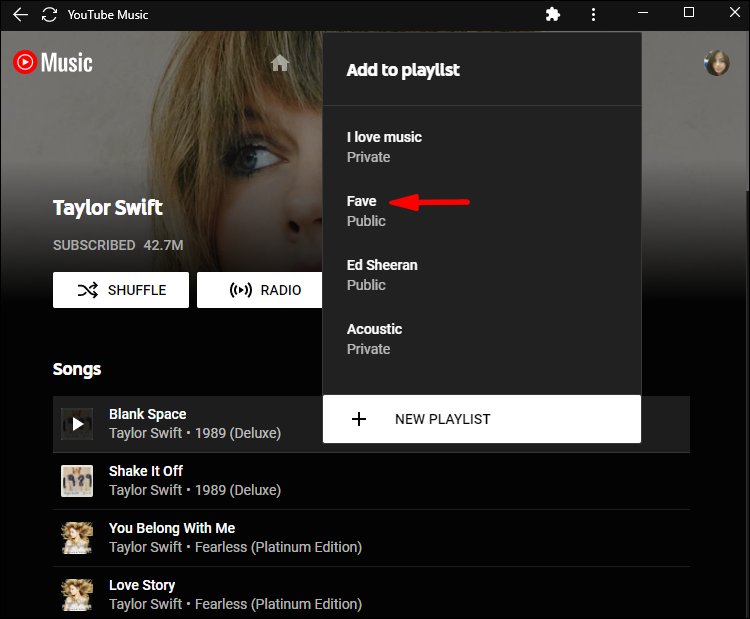Click the YouTube Music logo

53,63
